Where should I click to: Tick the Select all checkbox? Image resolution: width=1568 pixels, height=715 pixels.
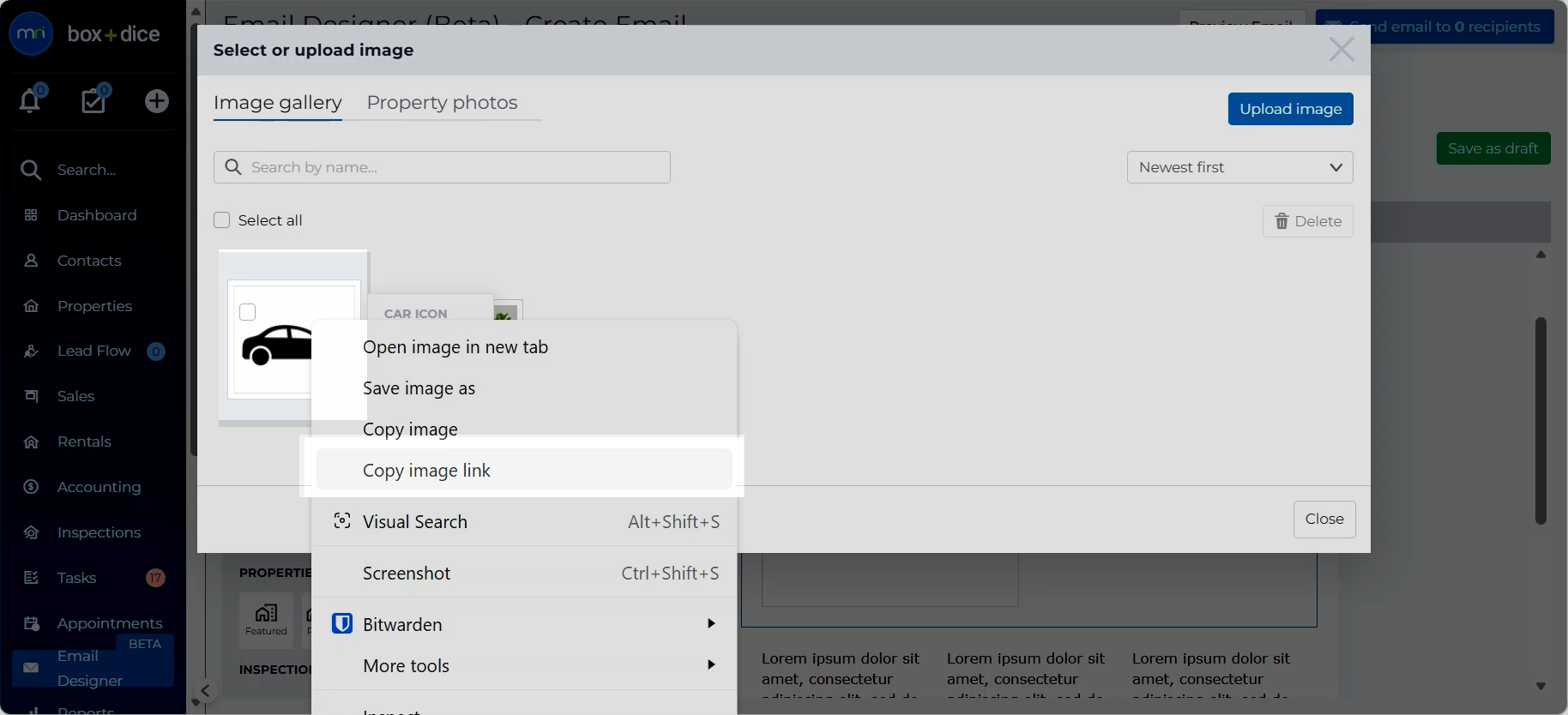click(x=222, y=220)
